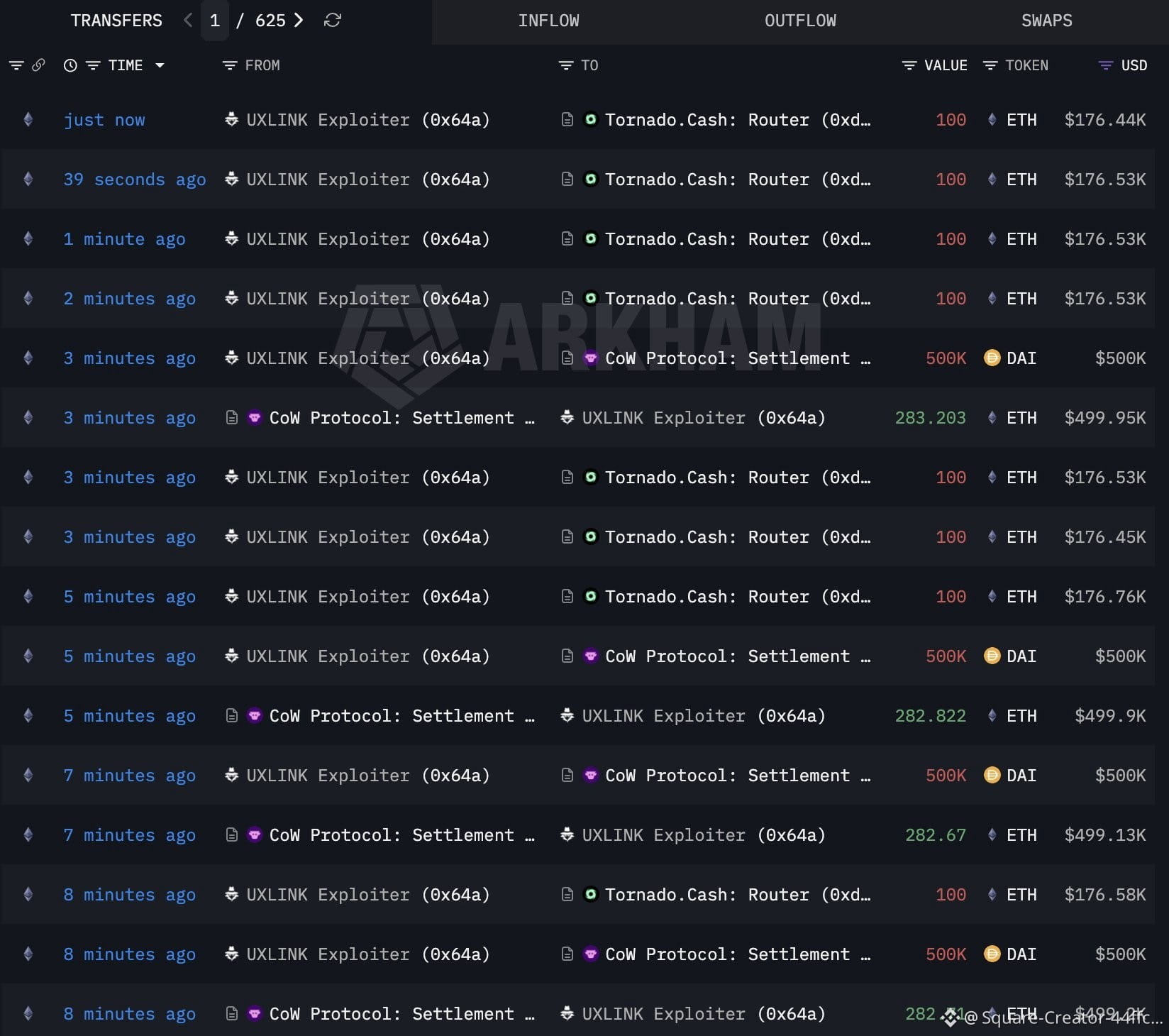The image size is (1169, 1036).
Task: Edit the page number field showing 1
Action: pyautogui.click(x=215, y=21)
